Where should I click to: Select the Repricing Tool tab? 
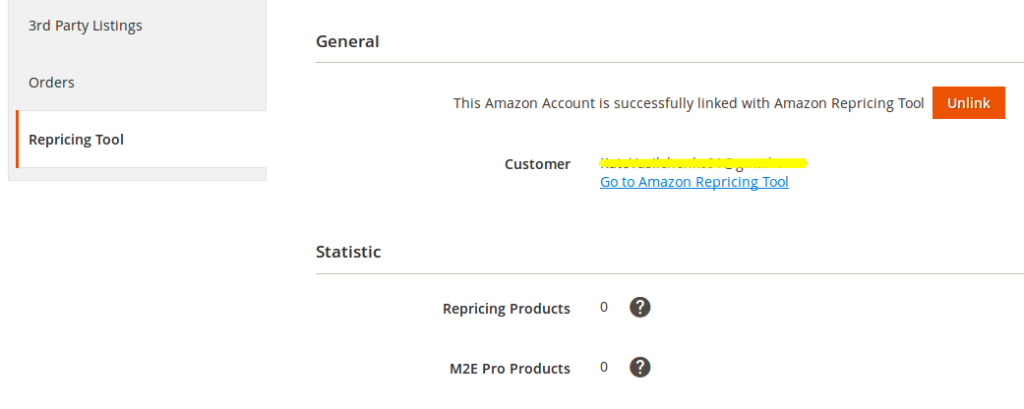77,140
